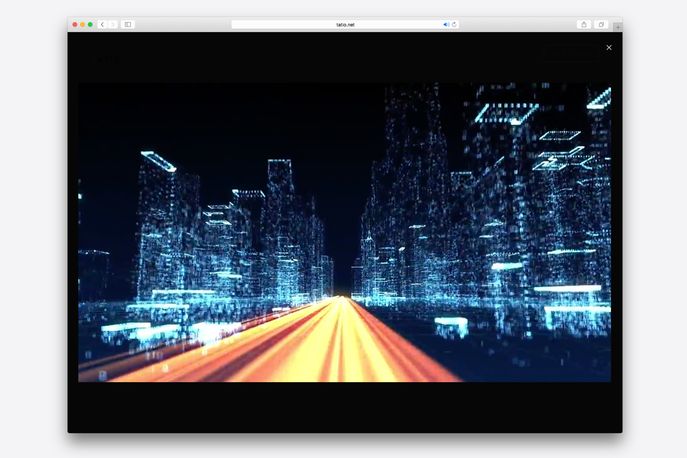This screenshot has width=687, height=458.
Task: Click the dark overlay below the video
Action: click(344, 406)
